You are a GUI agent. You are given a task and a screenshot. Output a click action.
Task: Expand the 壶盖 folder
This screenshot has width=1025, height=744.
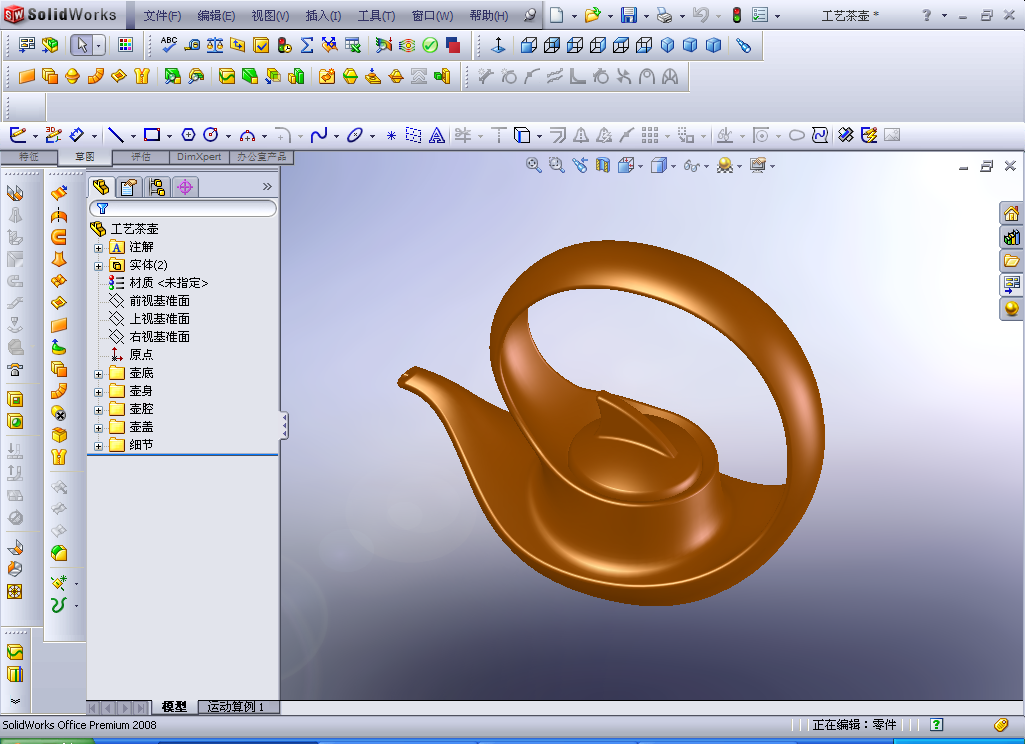pyautogui.click(x=98, y=428)
